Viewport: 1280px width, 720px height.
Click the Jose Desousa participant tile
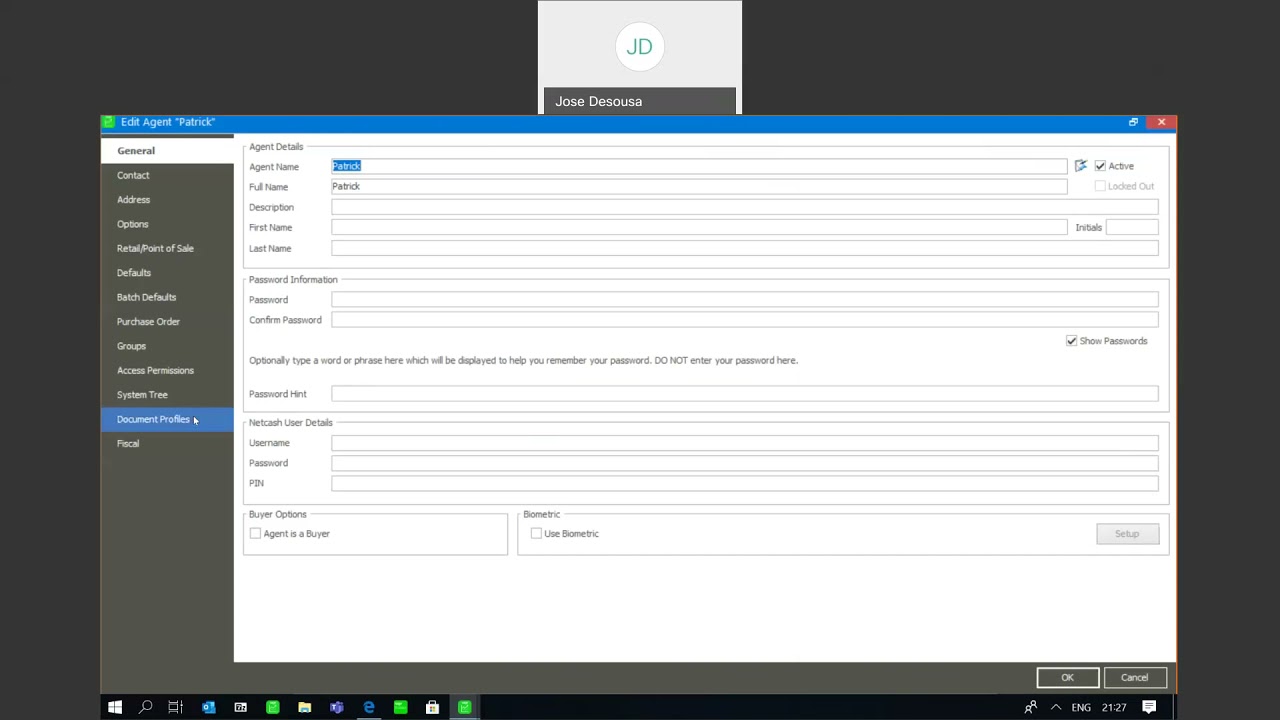[640, 57]
